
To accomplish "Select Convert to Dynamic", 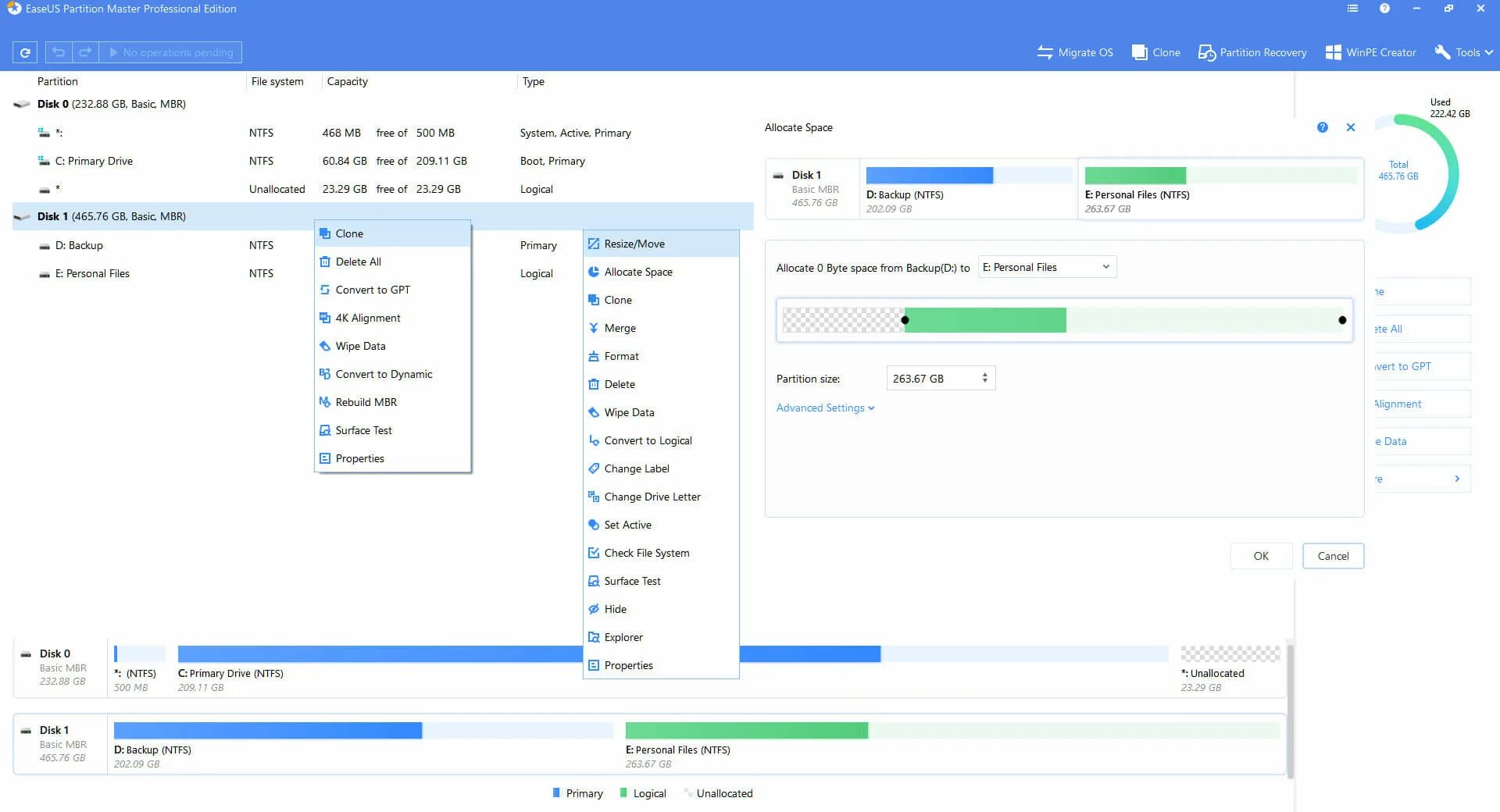I will click(393, 374).
